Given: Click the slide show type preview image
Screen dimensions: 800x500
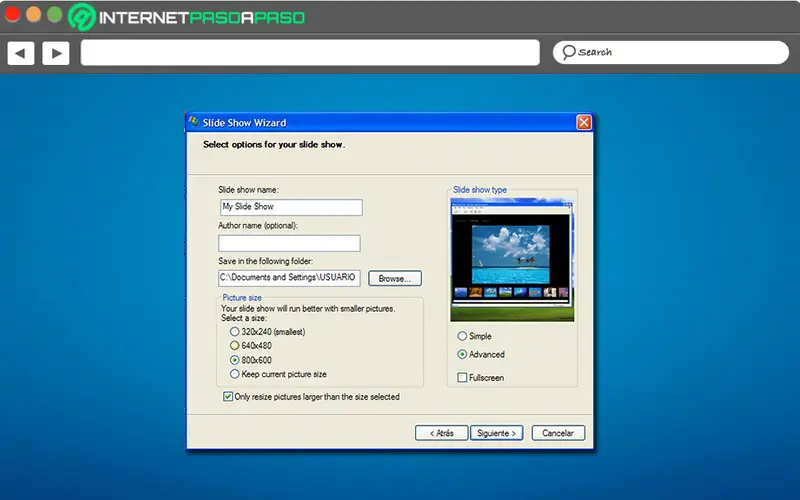Looking at the screenshot, I should tap(512, 260).
